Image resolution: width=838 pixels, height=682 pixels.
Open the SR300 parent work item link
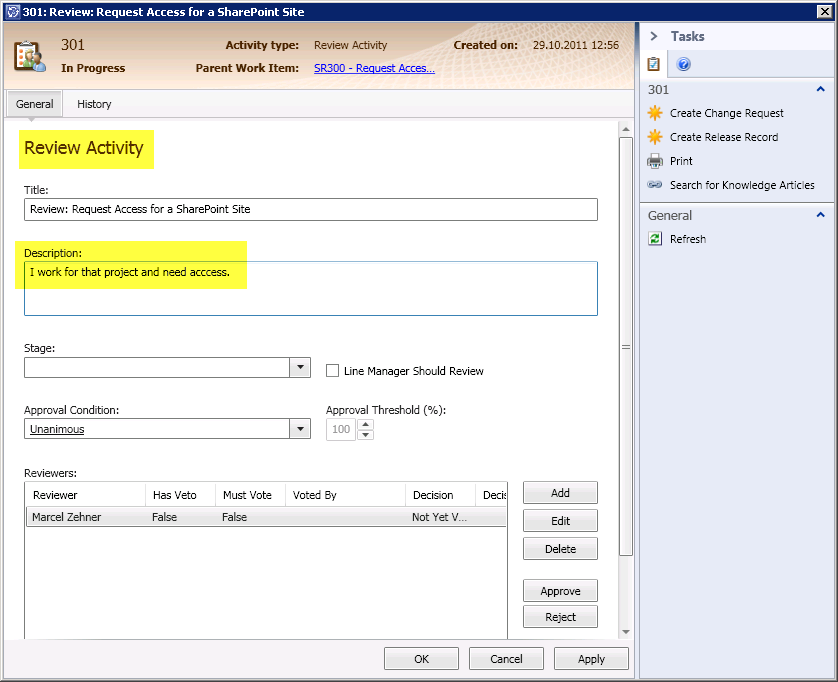point(374,69)
